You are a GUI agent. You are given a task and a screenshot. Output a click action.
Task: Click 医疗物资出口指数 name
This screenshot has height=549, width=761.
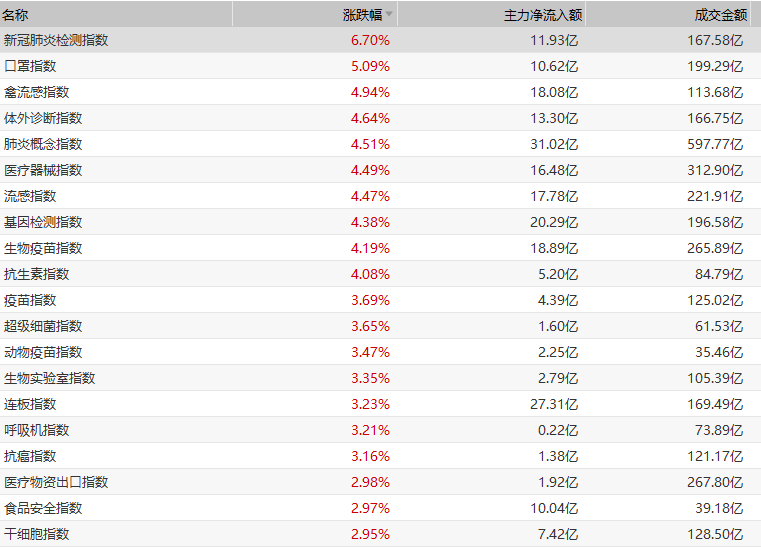[55, 483]
